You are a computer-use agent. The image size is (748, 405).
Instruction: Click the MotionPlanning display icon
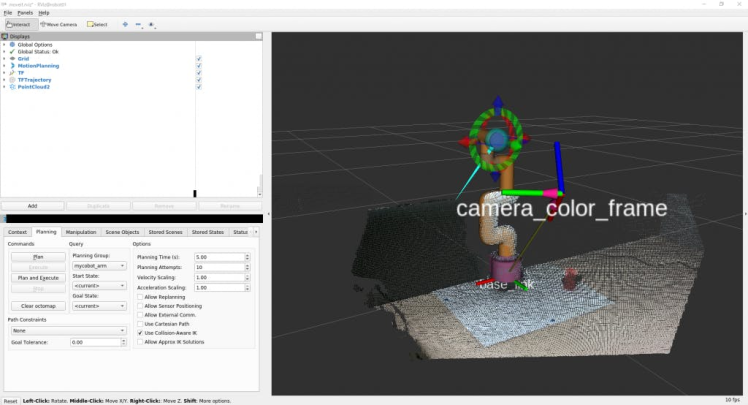click(x=12, y=65)
